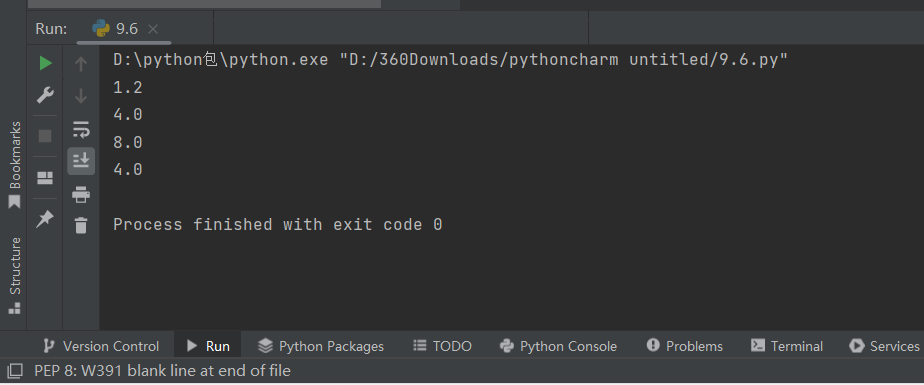924x385 pixels.
Task: Expand the Bookmarks side panel
Action: [x=15, y=165]
